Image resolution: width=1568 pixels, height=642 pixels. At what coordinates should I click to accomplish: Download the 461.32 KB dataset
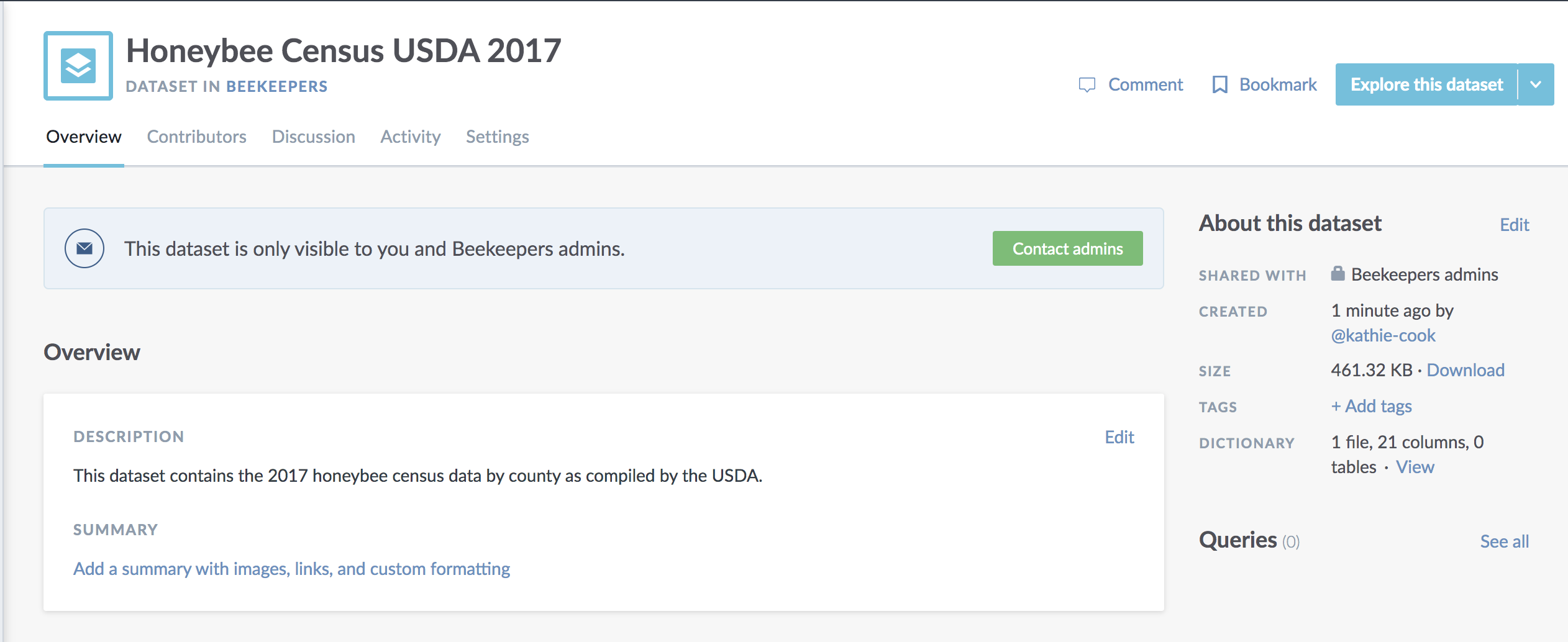click(1465, 370)
